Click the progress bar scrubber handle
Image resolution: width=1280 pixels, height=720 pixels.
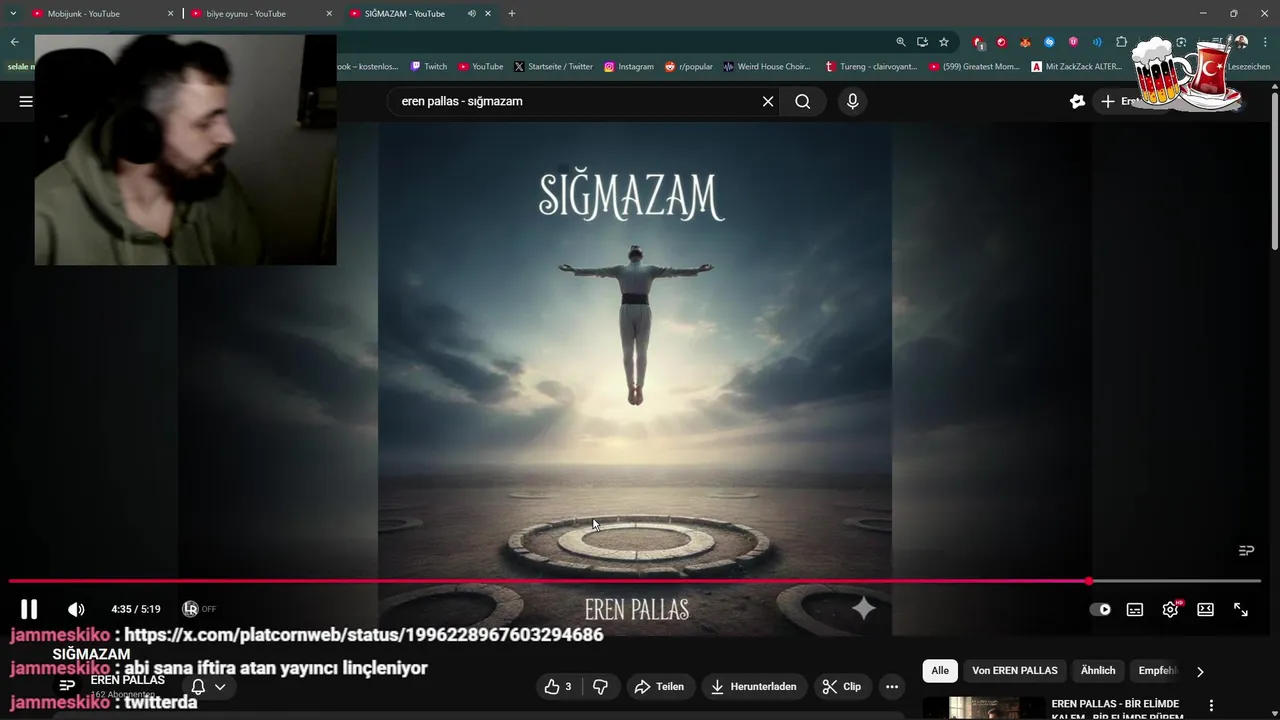point(1088,581)
